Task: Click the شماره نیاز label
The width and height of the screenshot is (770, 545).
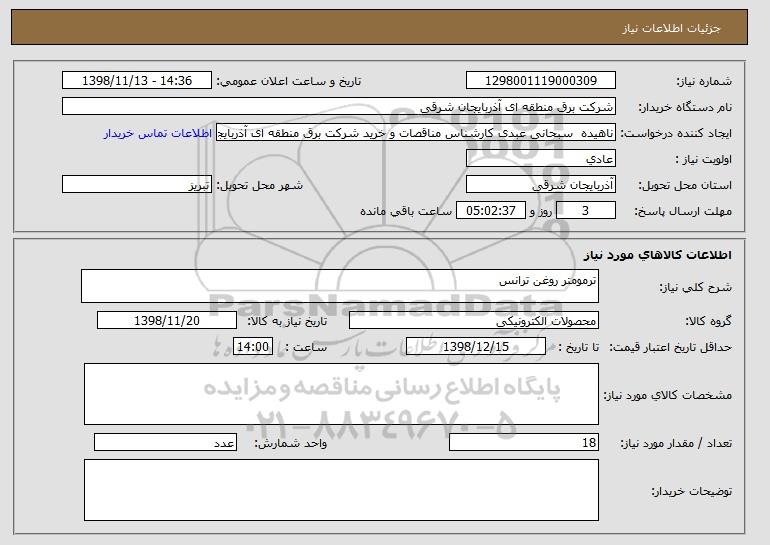Action: 704,82
